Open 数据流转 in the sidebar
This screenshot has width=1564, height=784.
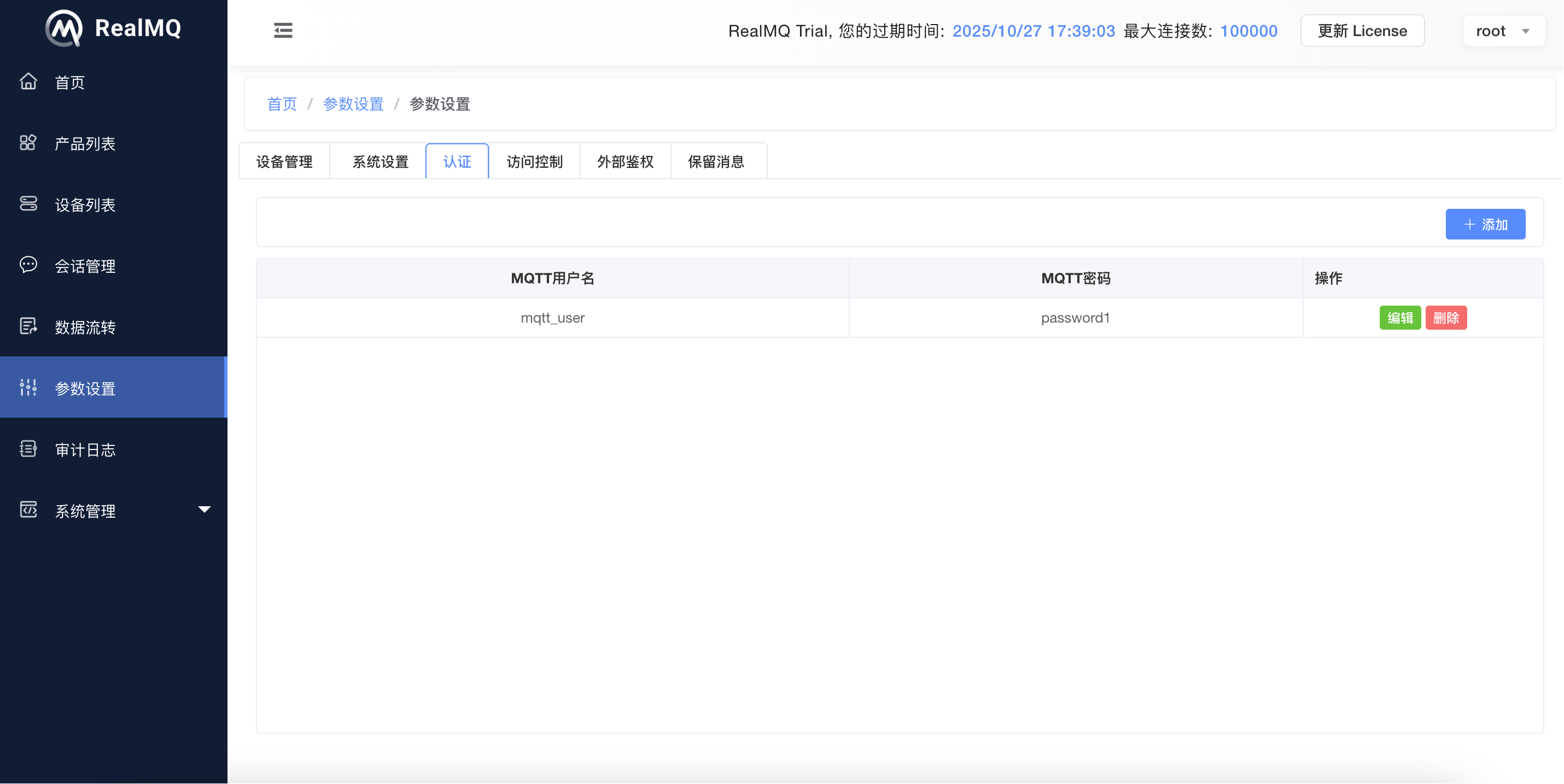(x=114, y=327)
